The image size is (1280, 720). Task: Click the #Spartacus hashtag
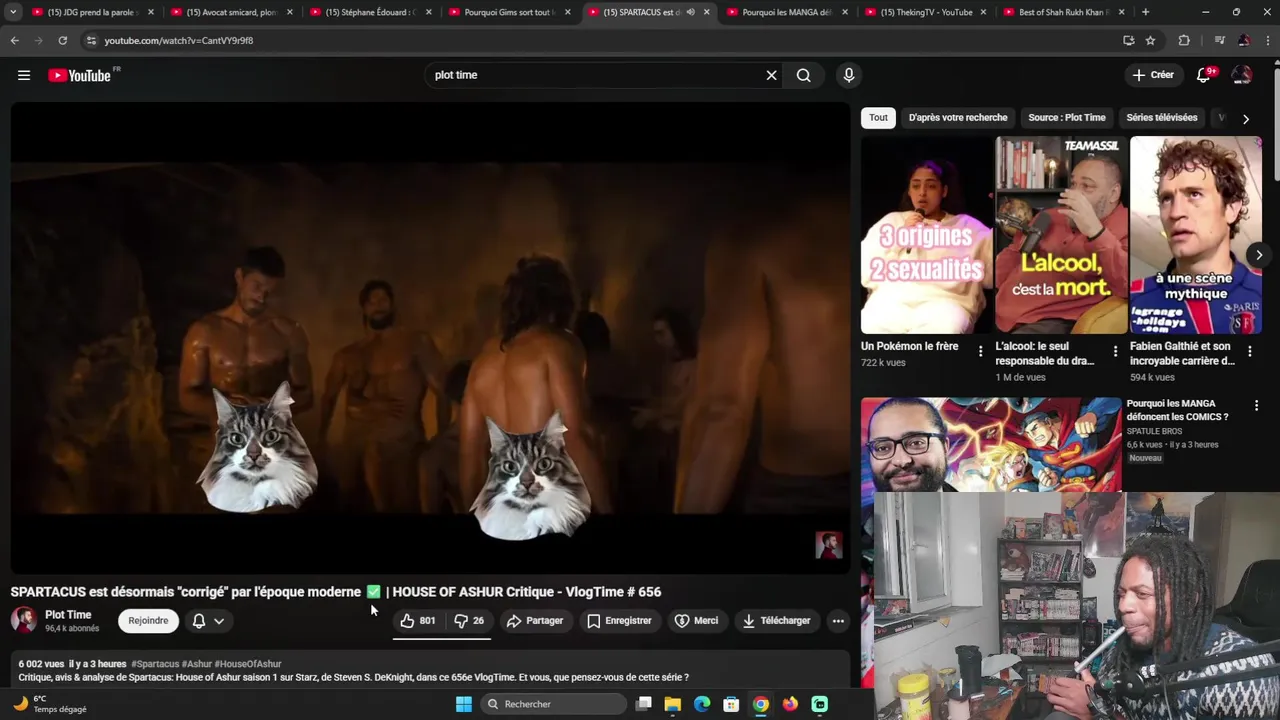[155, 664]
